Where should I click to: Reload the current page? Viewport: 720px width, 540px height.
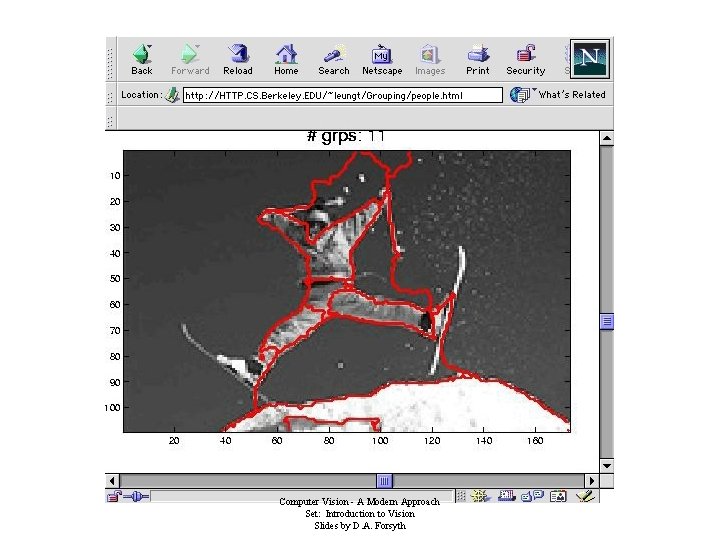pyautogui.click(x=238, y=60)
